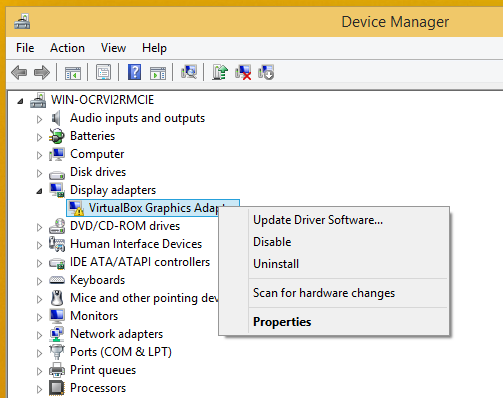
Task: Open Properties from the context menu
Action: [x=334, y=322]
